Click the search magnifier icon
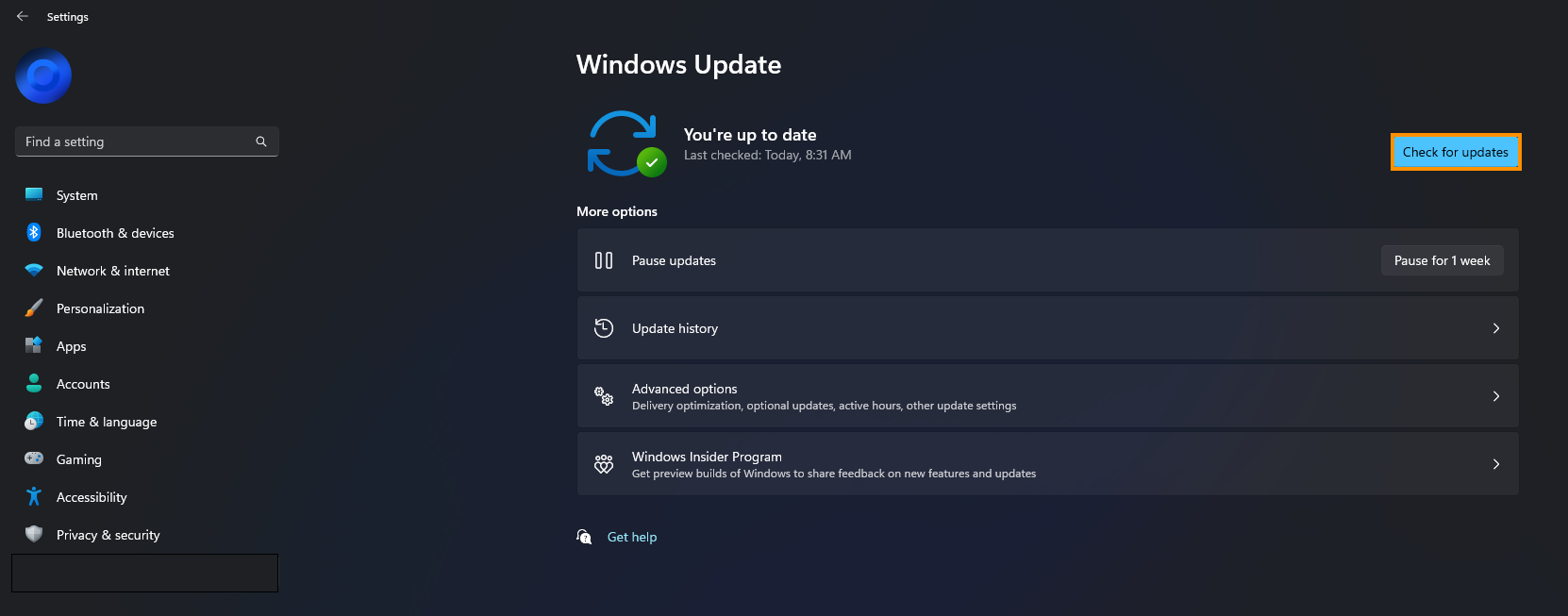Viewport: 1568px width, 616px height. (261, 142)
